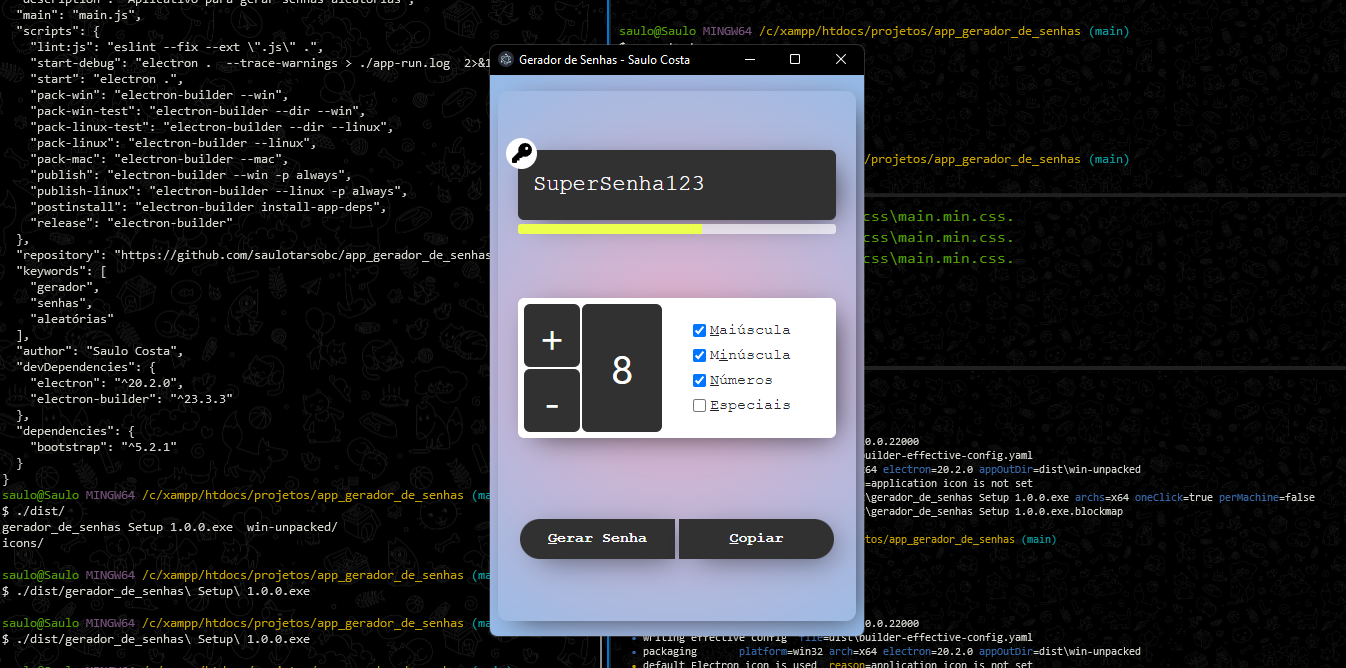
Task: Close the Gerador de Senhas window
Action: (x=840, y=60)
